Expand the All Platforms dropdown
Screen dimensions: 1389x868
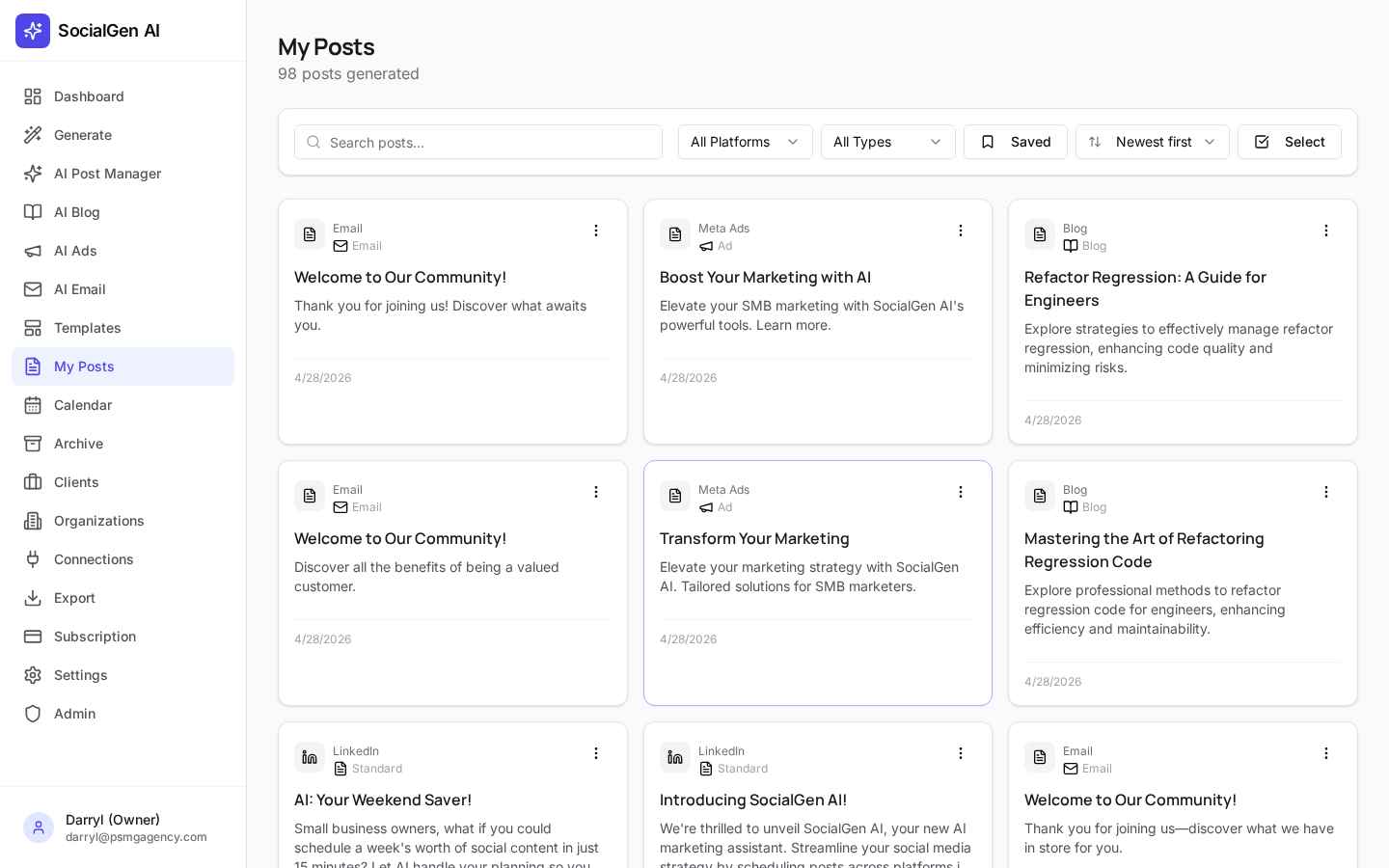746,142
